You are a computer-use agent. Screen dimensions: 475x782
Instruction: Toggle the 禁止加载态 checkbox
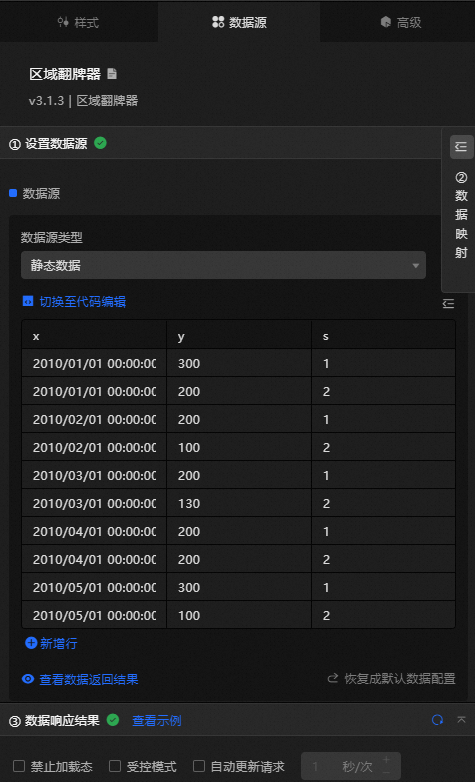(19, 766)
